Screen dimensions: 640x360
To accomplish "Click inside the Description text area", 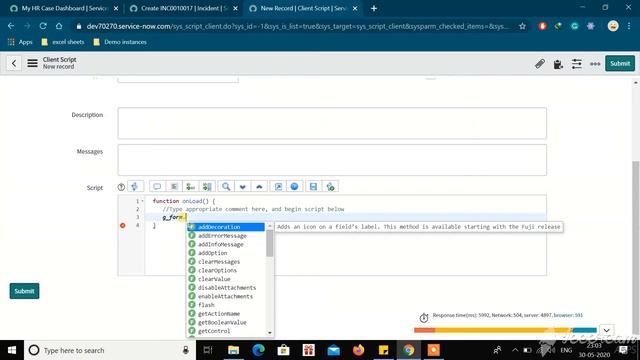I will point(332,123).
